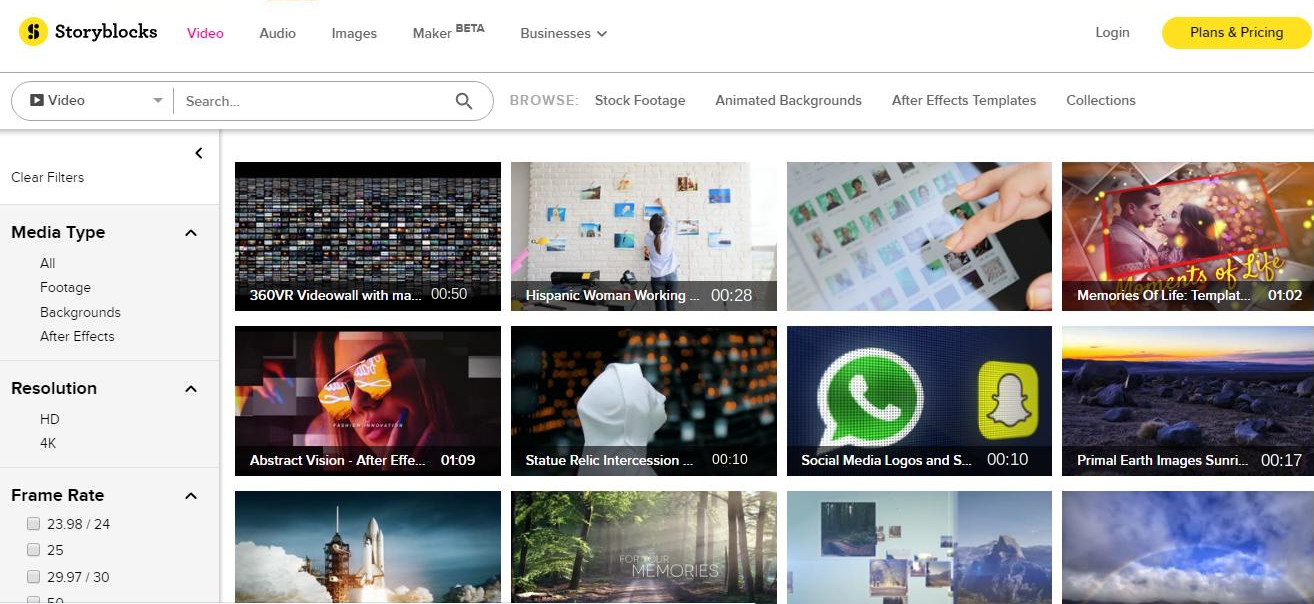Click the Plans & Pricing button
The image size is (1314, 604).
(x=1236, y=32)
